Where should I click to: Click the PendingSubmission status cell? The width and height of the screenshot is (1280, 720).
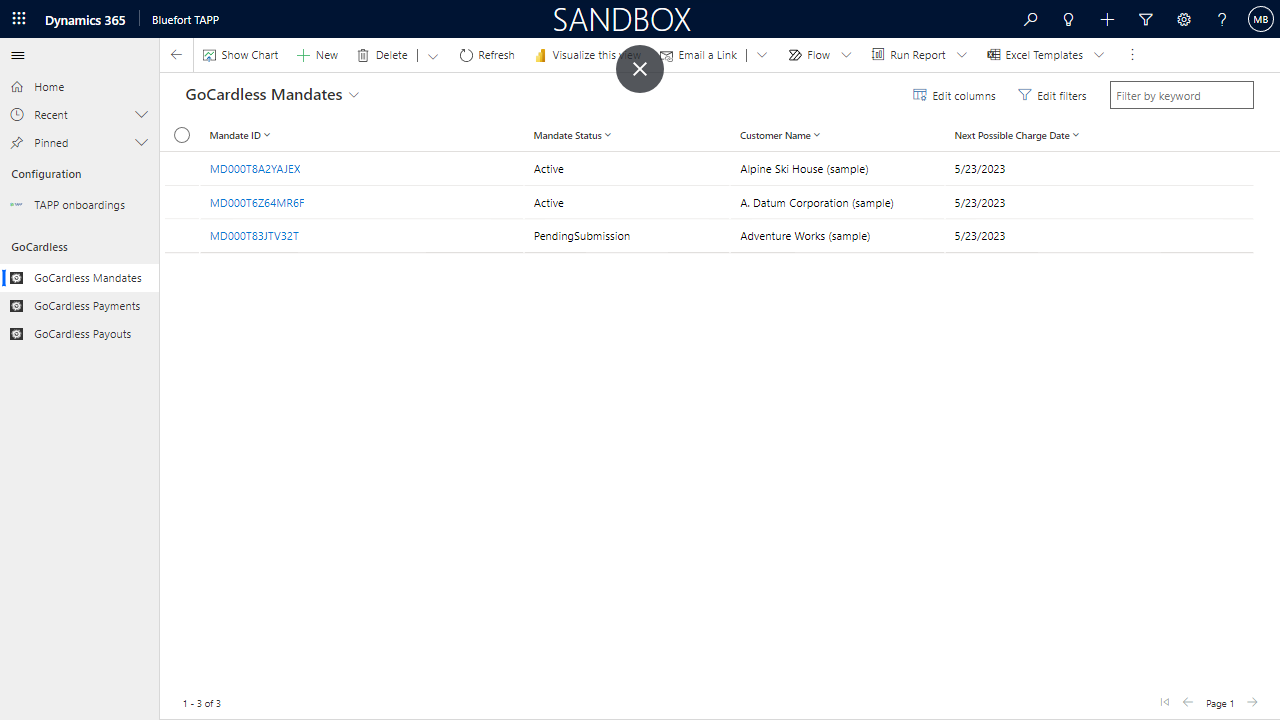(x=582, y=236)
